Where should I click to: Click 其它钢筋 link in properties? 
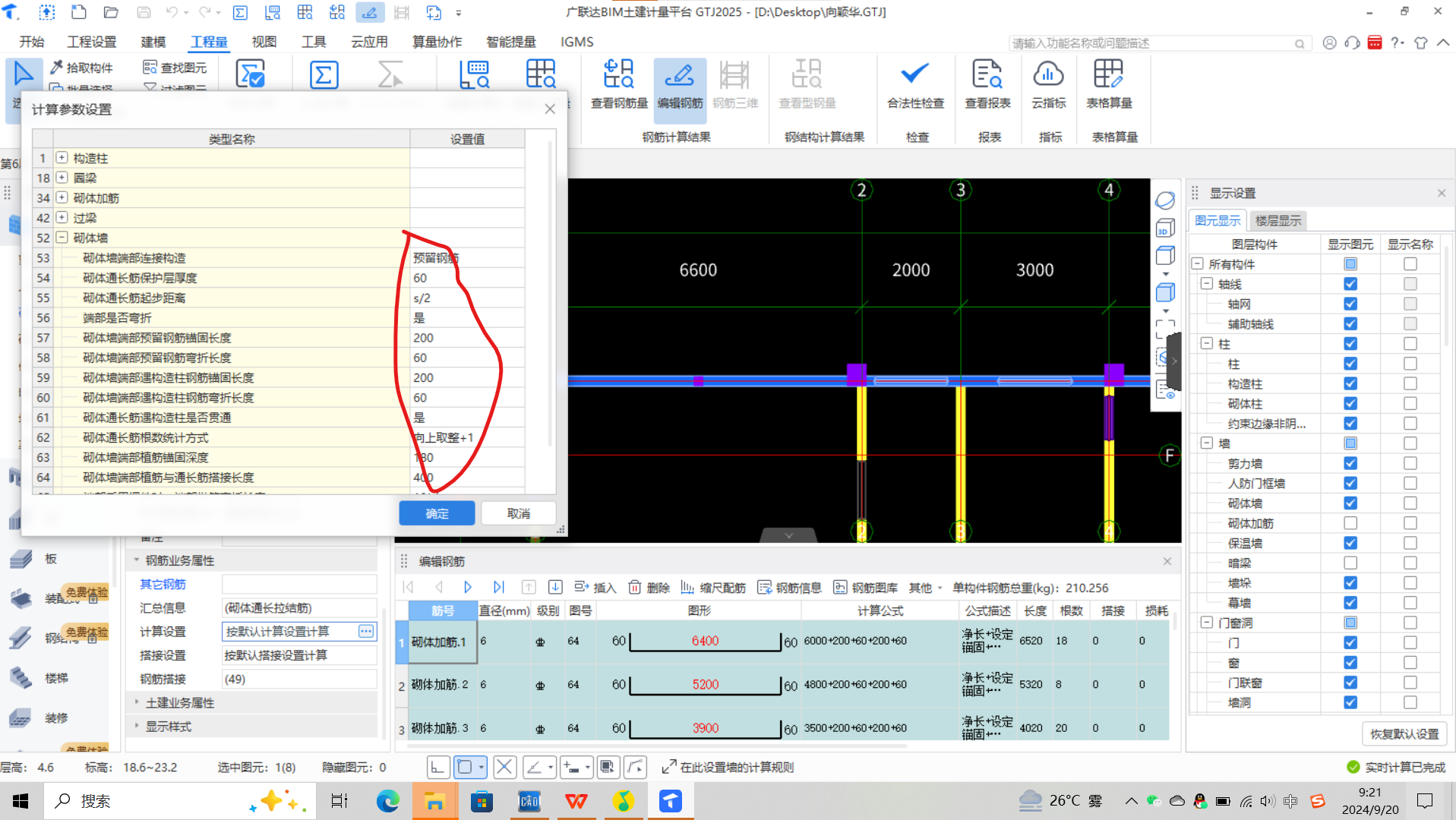pos(163,584)
